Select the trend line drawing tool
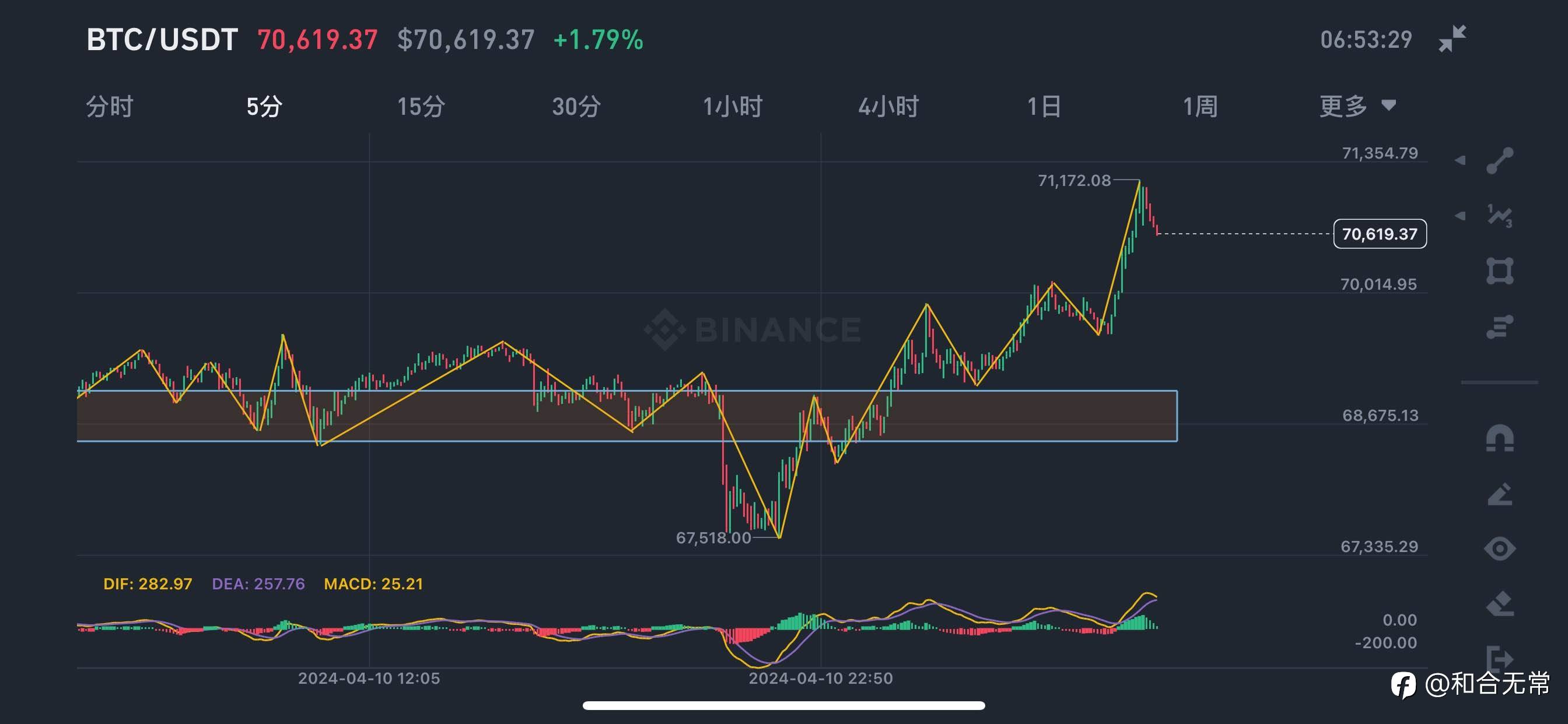The height and width of the screenshot is (724, 1568). [1499, 161]
